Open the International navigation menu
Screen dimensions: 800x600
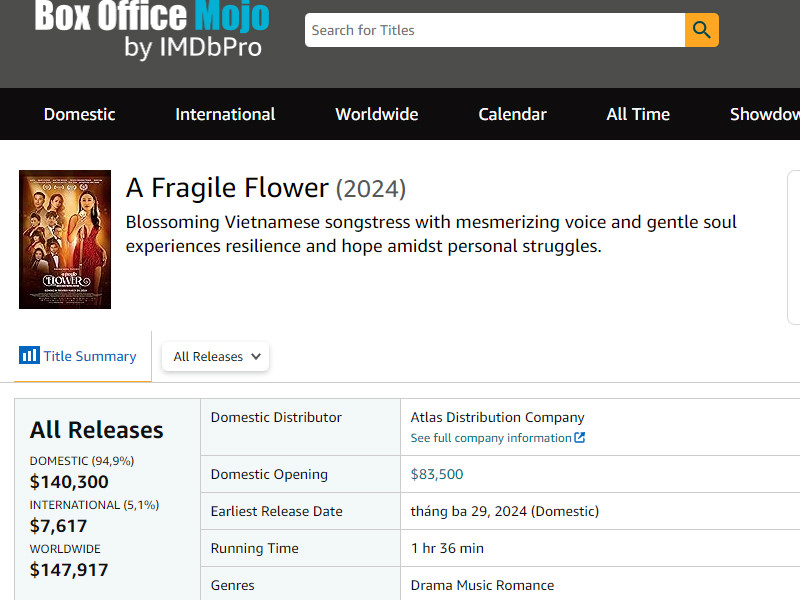click(x=225, y=114)
